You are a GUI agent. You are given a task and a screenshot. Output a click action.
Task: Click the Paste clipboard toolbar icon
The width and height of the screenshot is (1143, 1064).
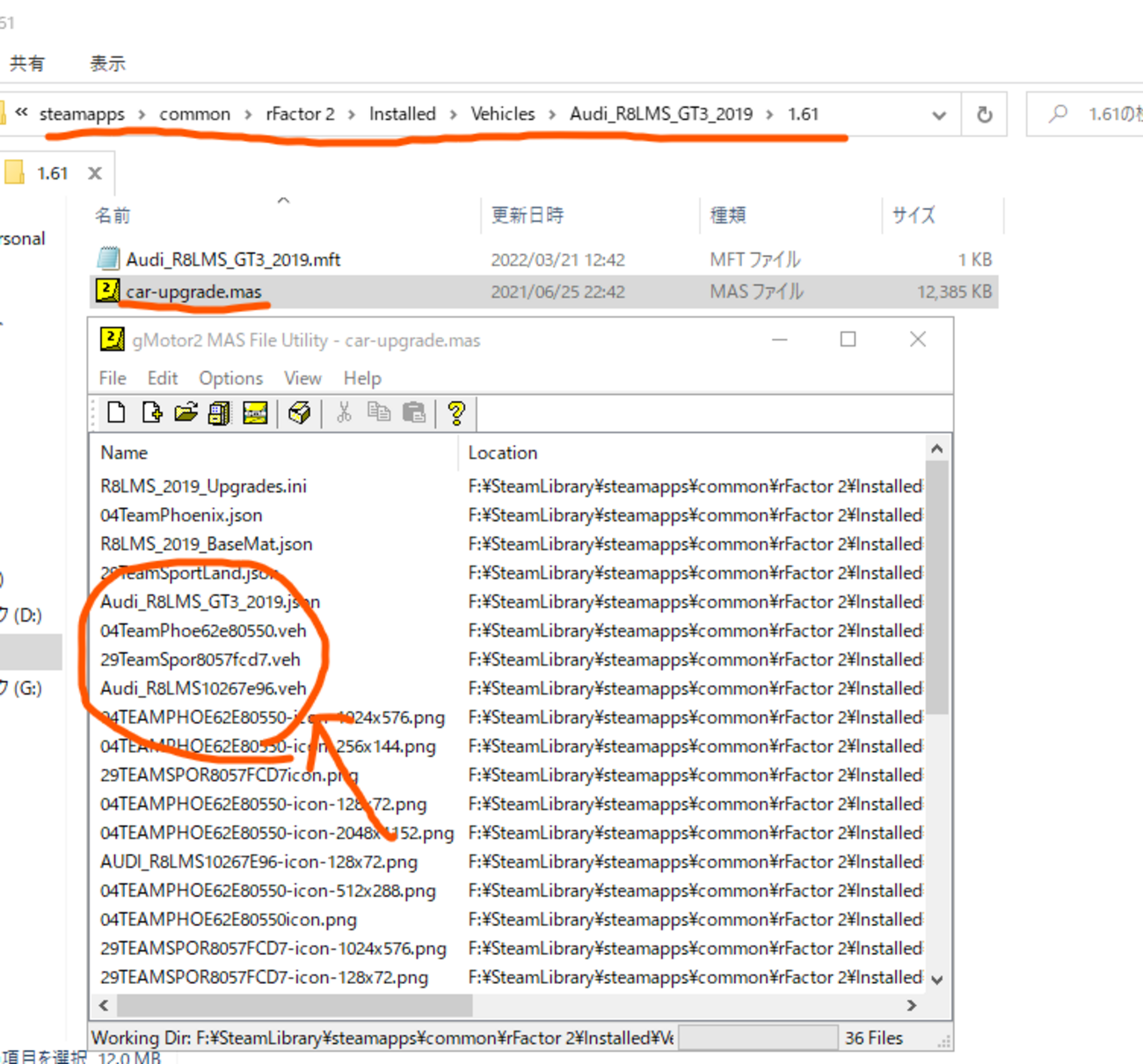point(414,412)
